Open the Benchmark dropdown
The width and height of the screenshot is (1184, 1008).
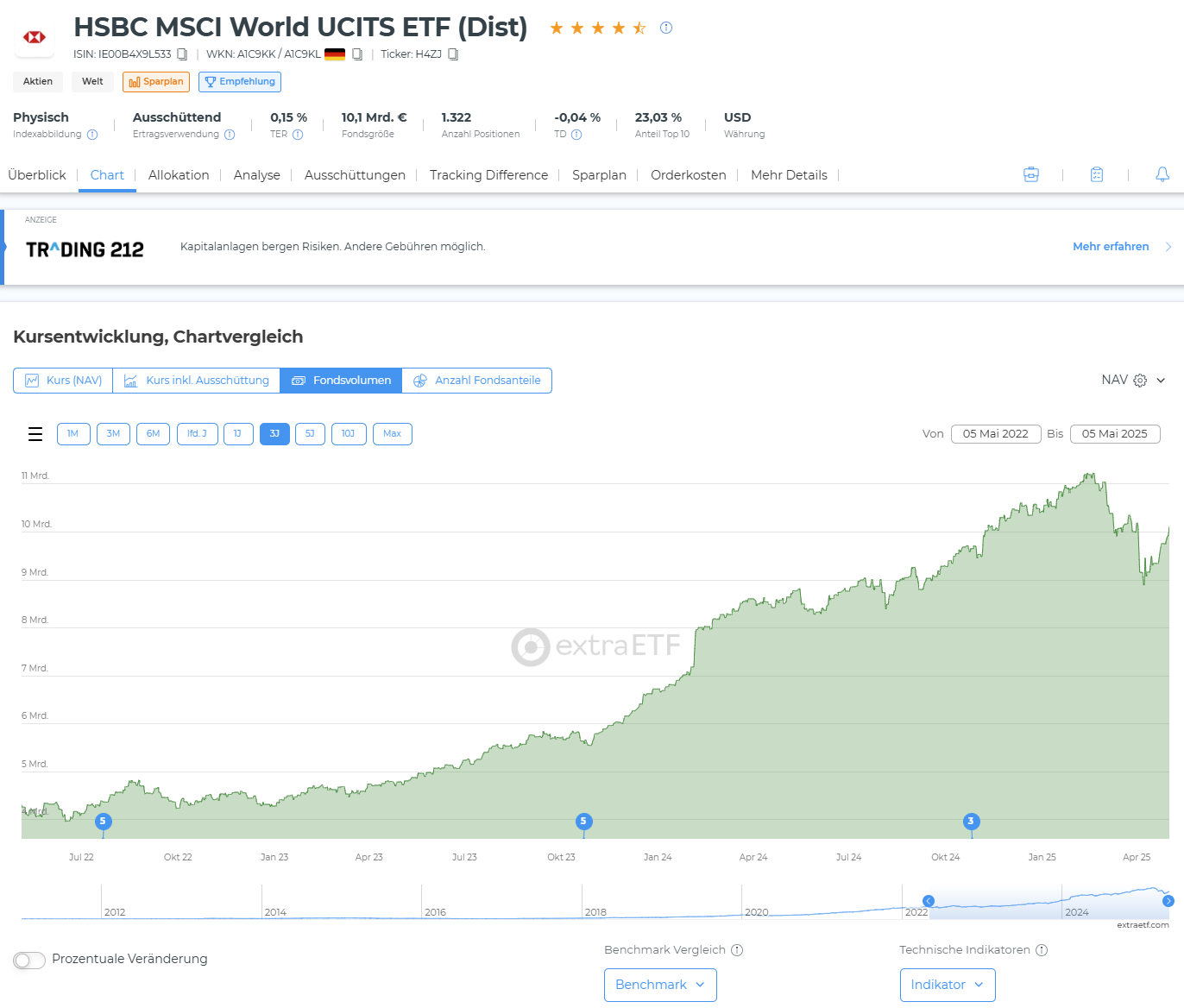pyautogui.click(x=660, y=985)
